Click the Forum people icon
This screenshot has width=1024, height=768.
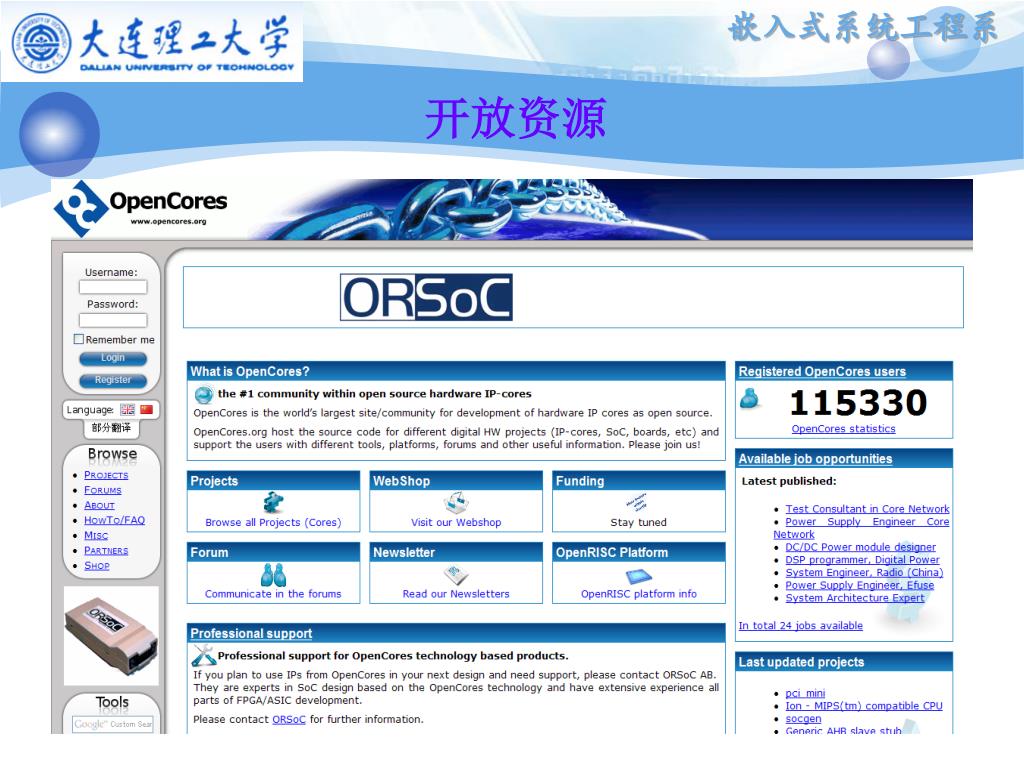(x=273, y=575)
